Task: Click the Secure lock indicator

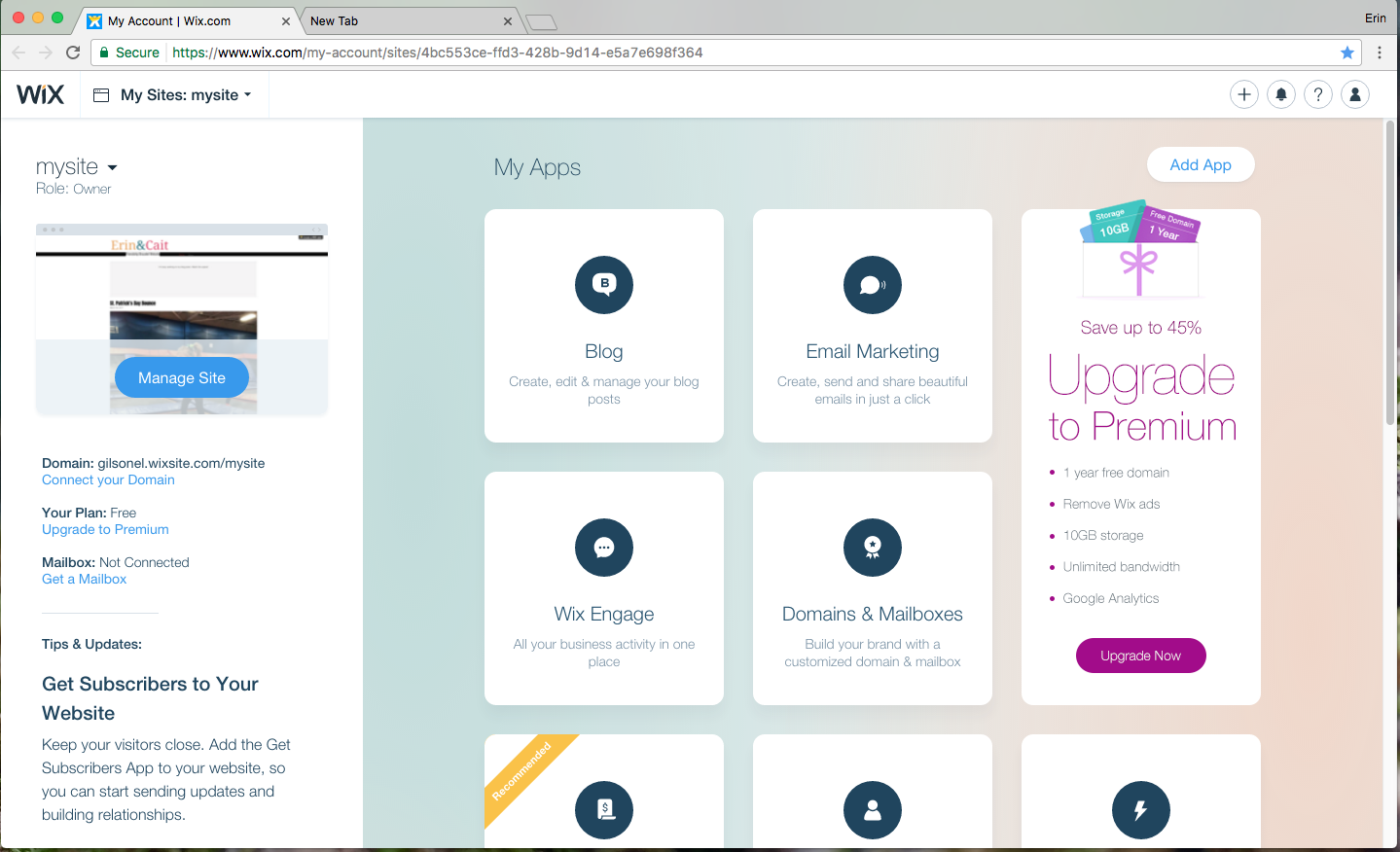Action: pos(129,53)
